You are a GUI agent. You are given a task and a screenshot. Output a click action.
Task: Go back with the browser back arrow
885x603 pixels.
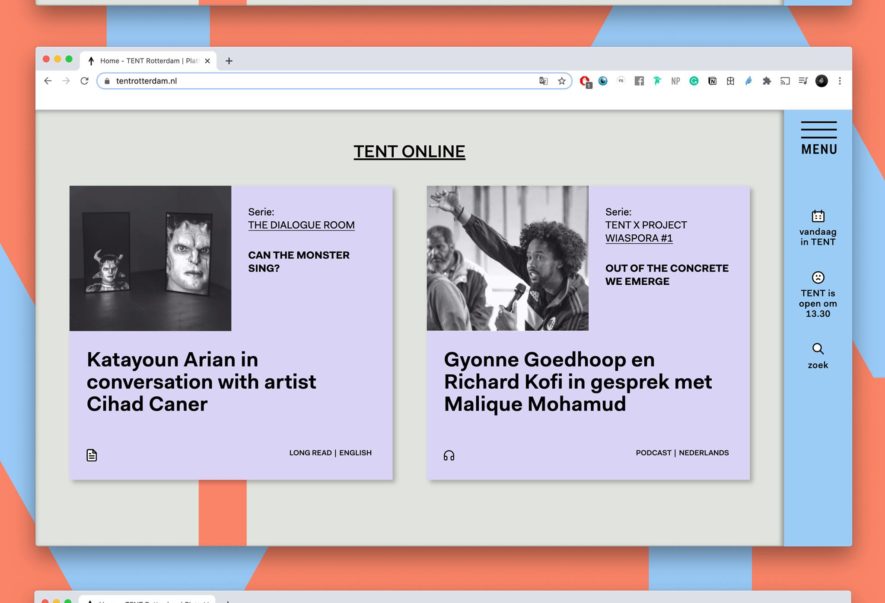click(48, 81)
